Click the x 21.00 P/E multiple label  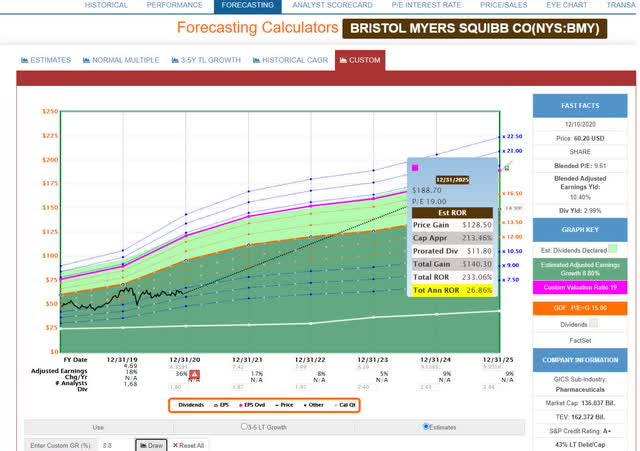(512, 151)
